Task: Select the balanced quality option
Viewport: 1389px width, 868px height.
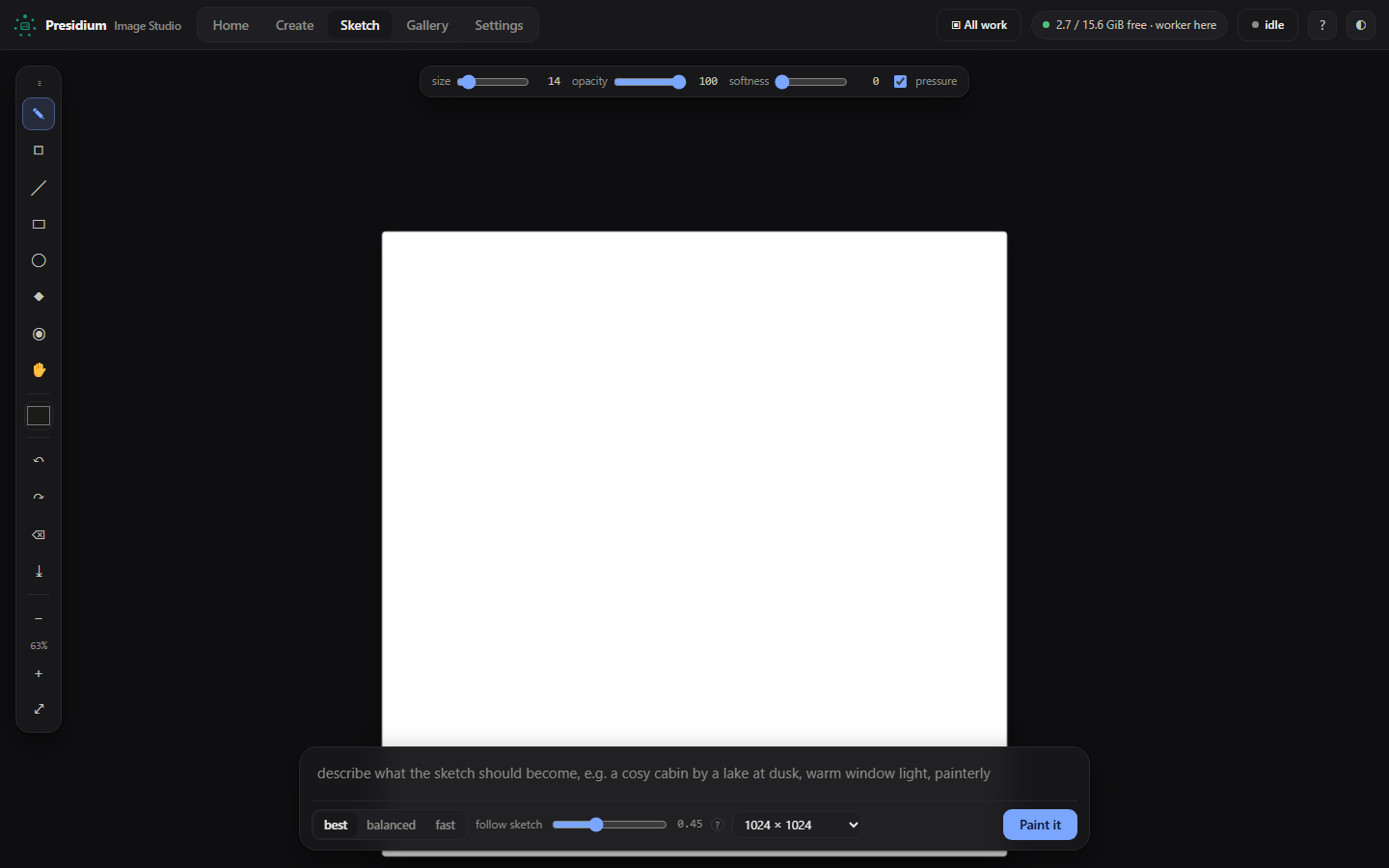Action: point(391,825)
